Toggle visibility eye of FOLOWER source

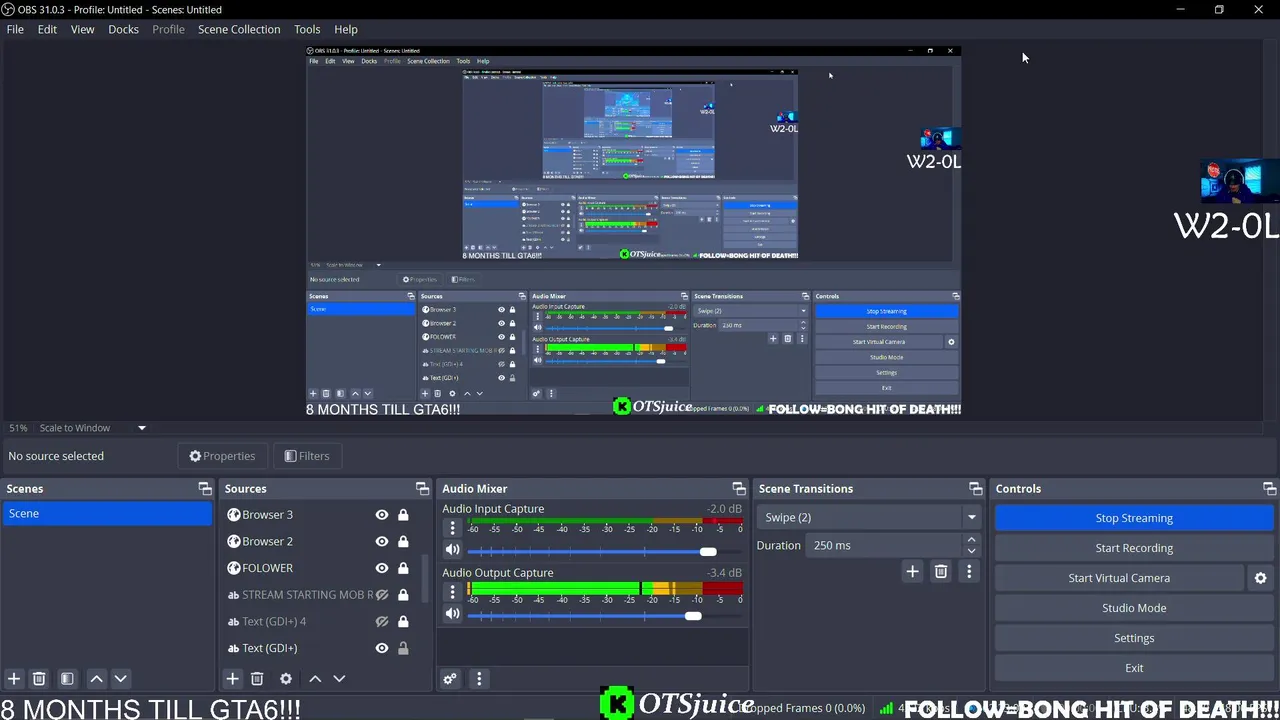pyautogui.click(x=382, y=568)
